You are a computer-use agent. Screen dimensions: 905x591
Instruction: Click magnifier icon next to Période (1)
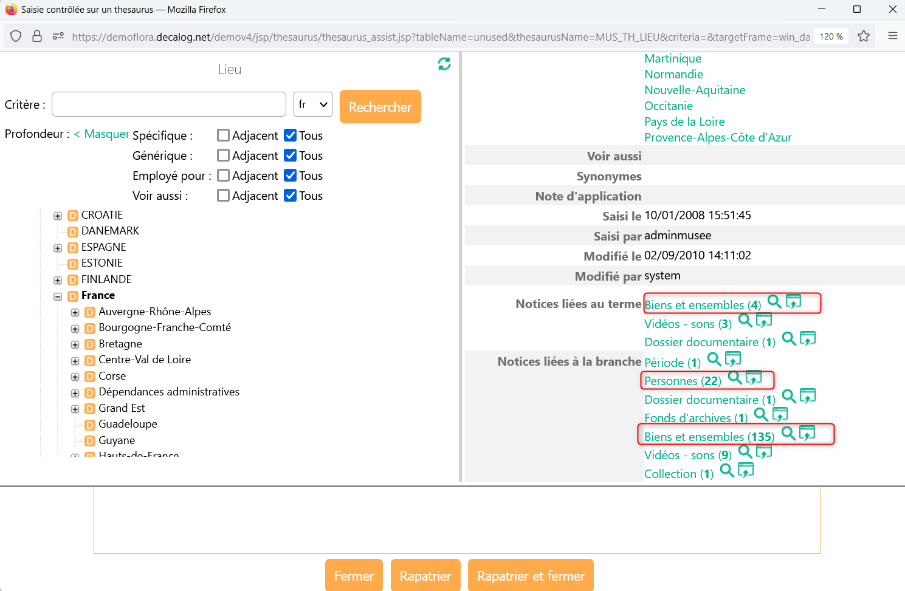click(713, 359)
